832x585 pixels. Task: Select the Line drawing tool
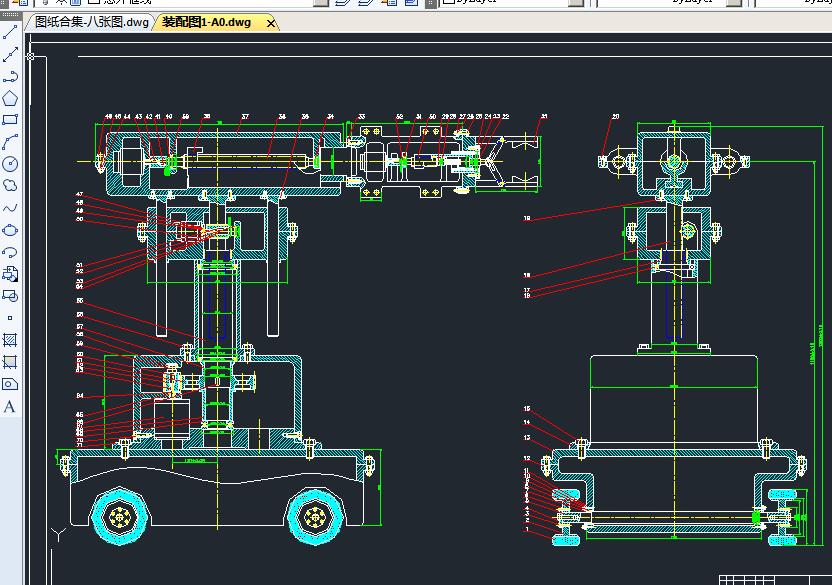10,32
